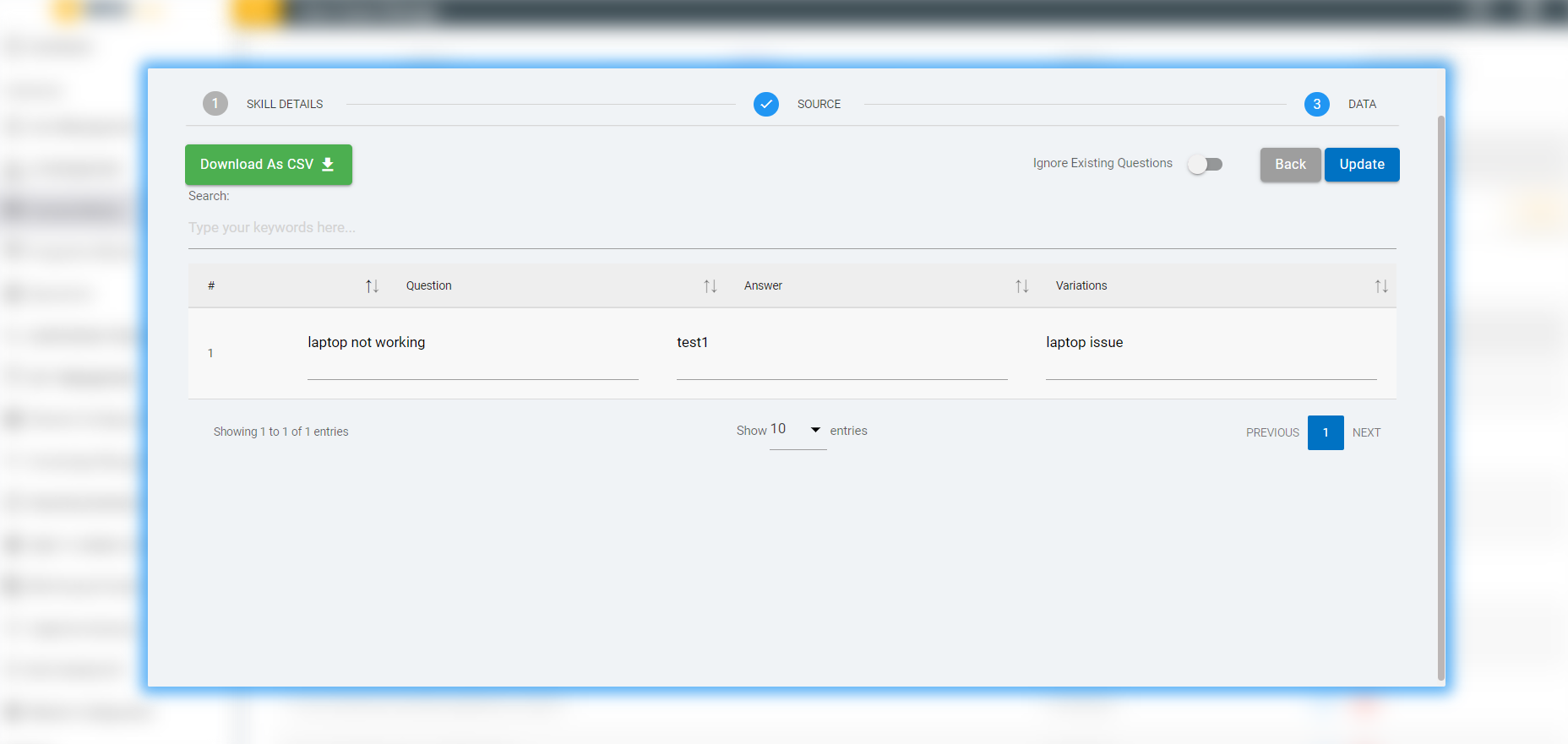Image resolution: width=1568 pixels, height=744 pixels.
Task: Click the Variations column header label
Action: 1081,285
